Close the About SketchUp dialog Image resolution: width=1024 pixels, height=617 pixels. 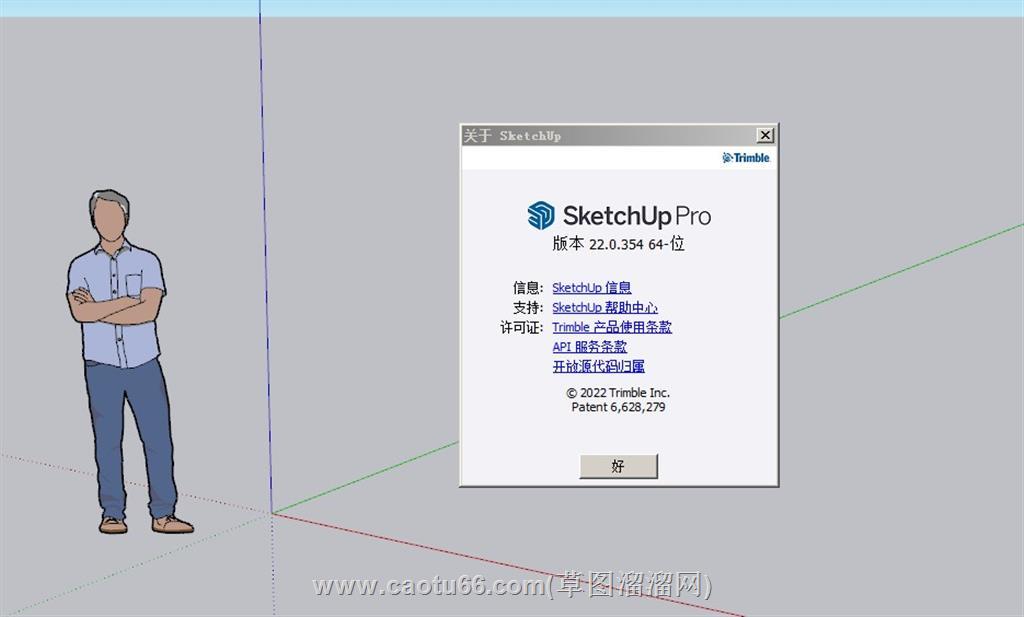point(765,135)
